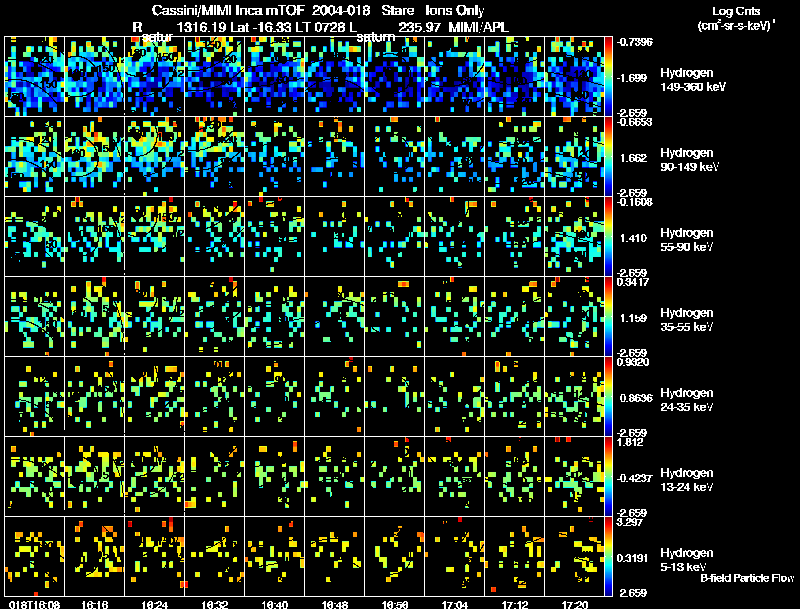Open the 35-55 keV panel at 16:48
800x609 pixels.
click(335, 317)
